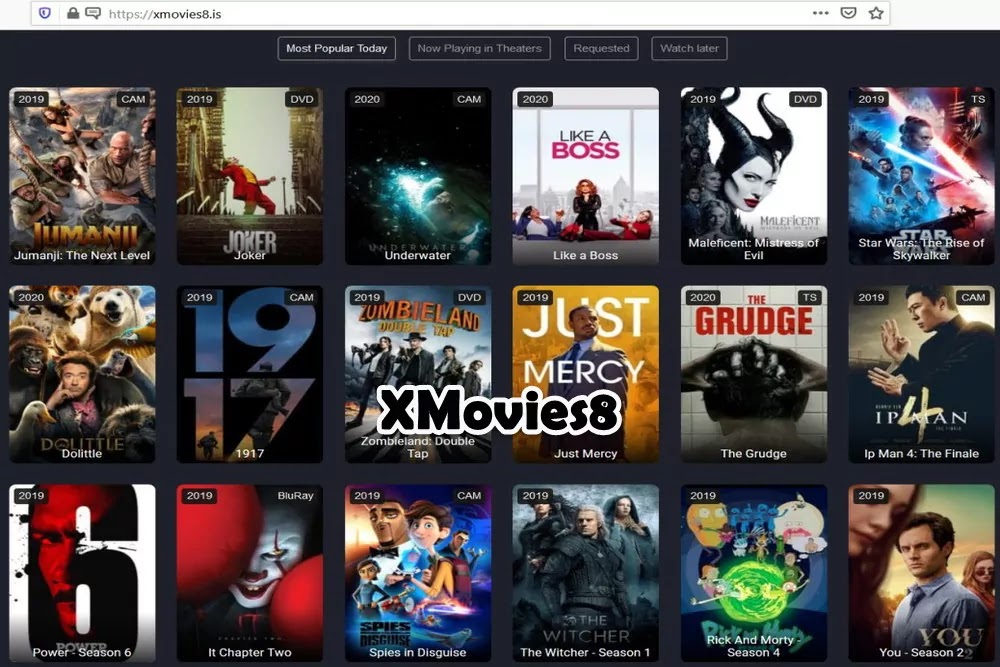Click the 2020 year badge on Dolittle
1000x667 pixels.
31,297
